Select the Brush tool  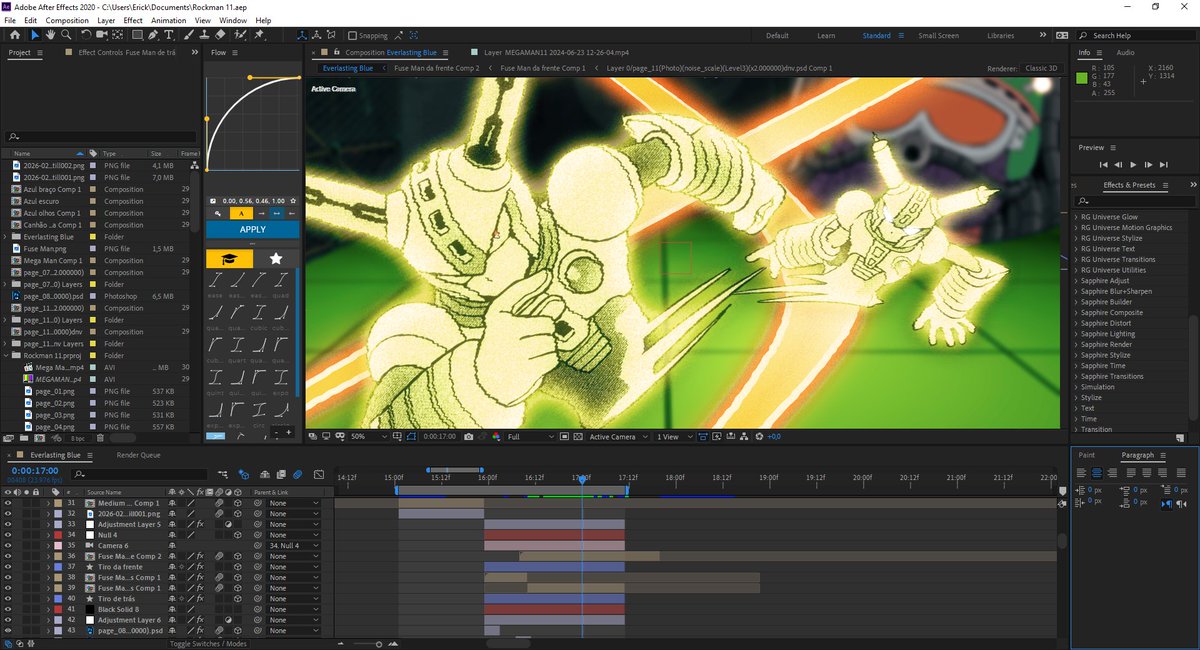tap(189, 35)
